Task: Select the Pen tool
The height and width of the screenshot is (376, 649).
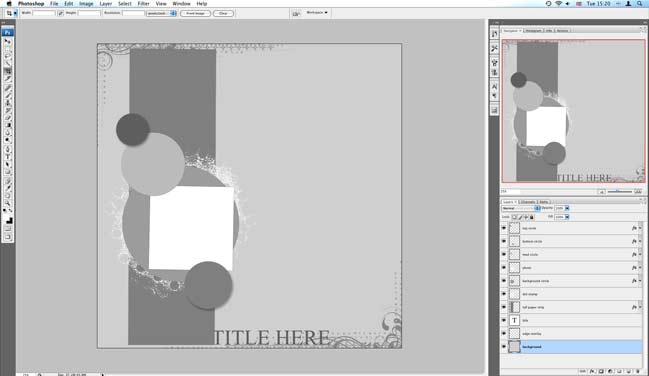Action: 7,149
